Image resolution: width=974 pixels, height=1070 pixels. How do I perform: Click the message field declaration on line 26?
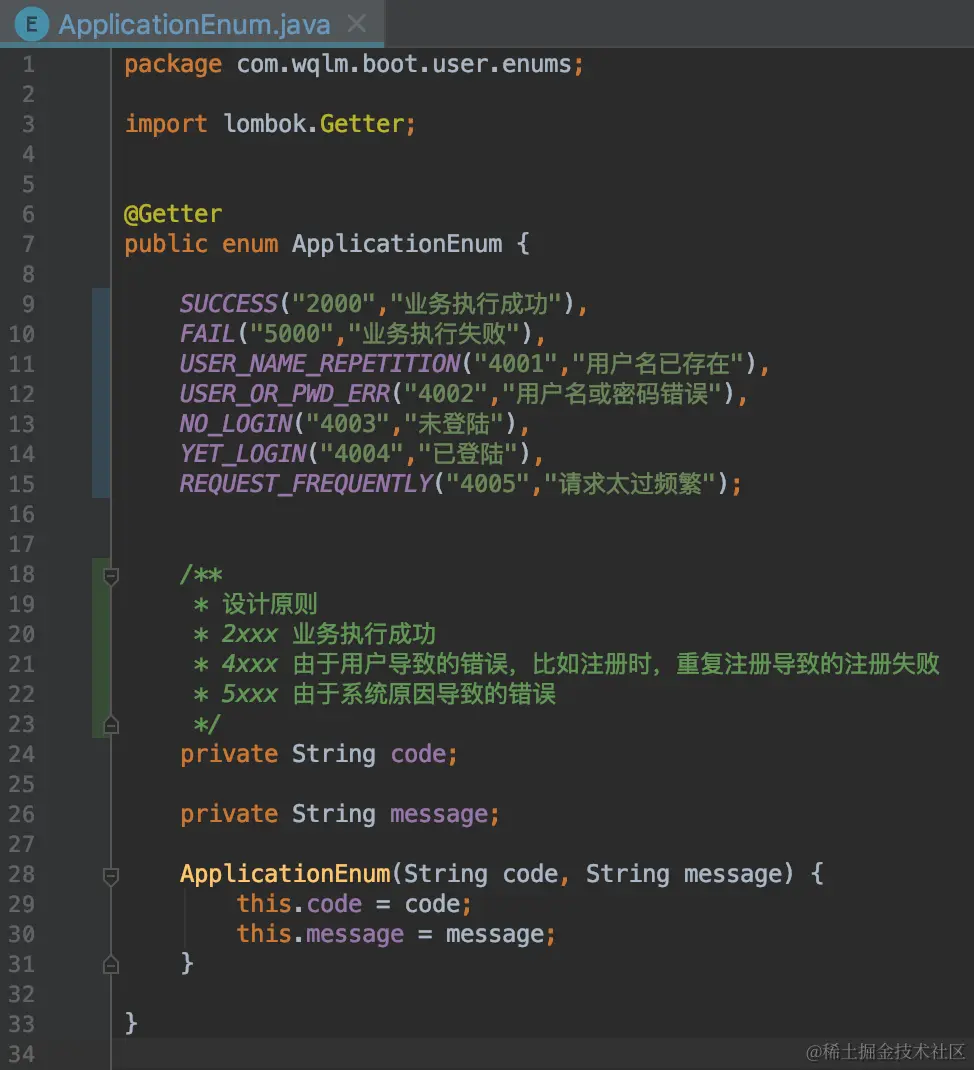tap(340, 814)
